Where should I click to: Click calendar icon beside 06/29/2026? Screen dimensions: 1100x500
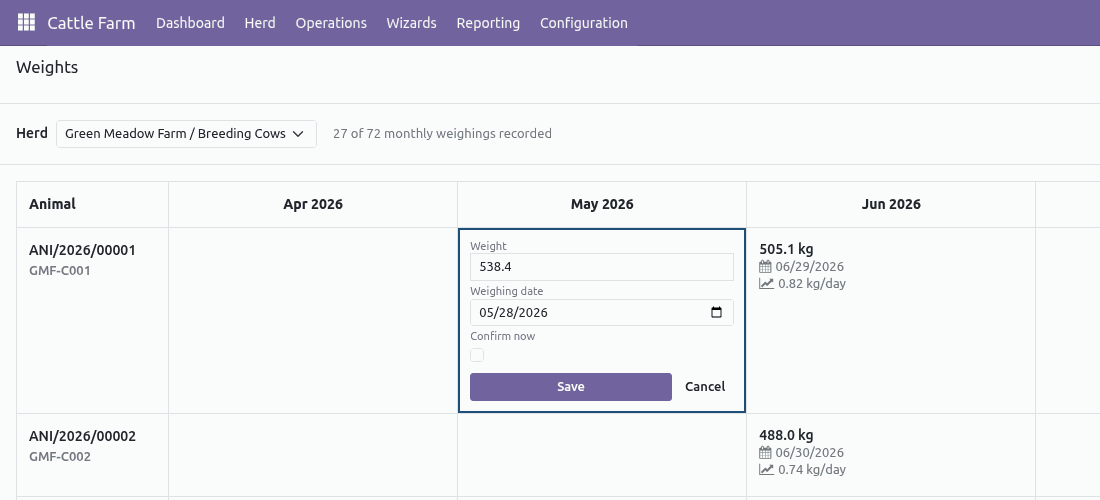click(765, 266)
